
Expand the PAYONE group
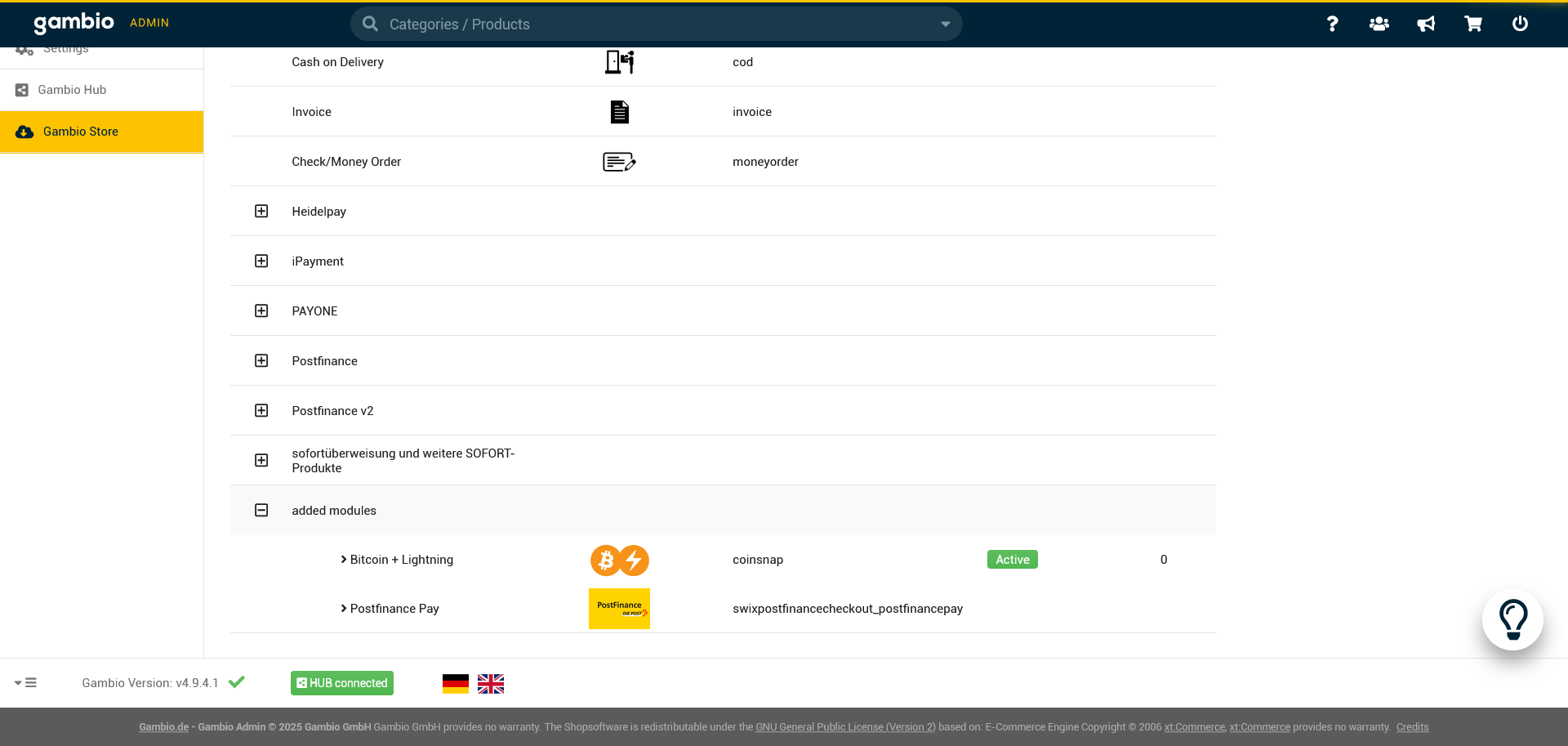pyautogui.click(x=261, y=311)
